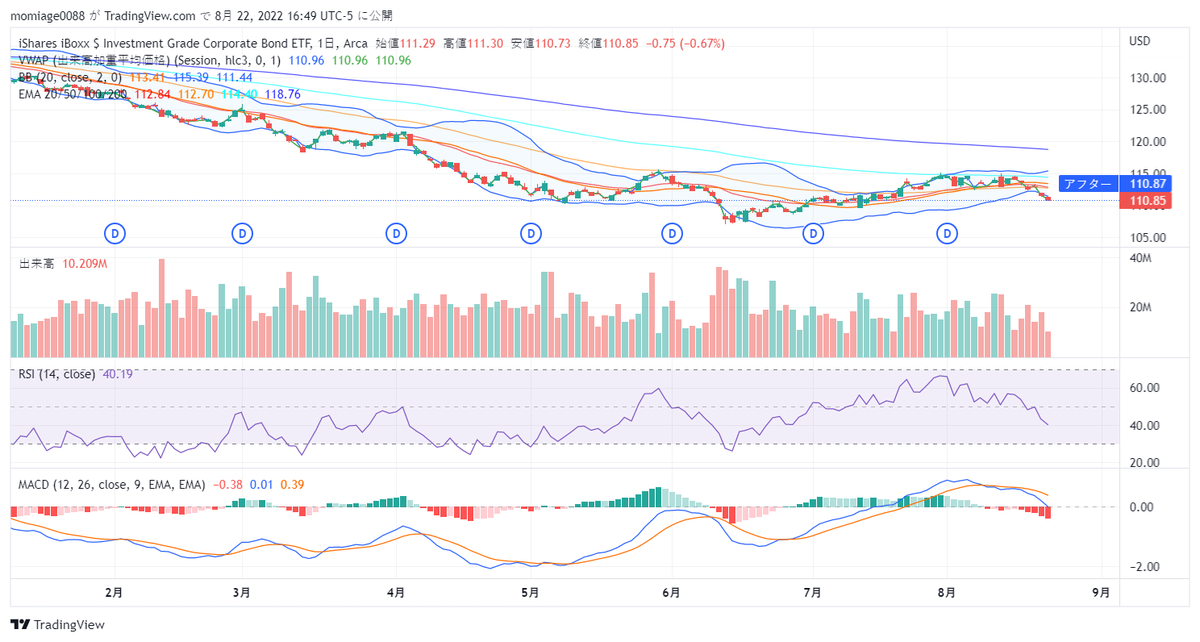
Task: Click the MACD (12, 26, close, 9) legend
Action: 111,484
